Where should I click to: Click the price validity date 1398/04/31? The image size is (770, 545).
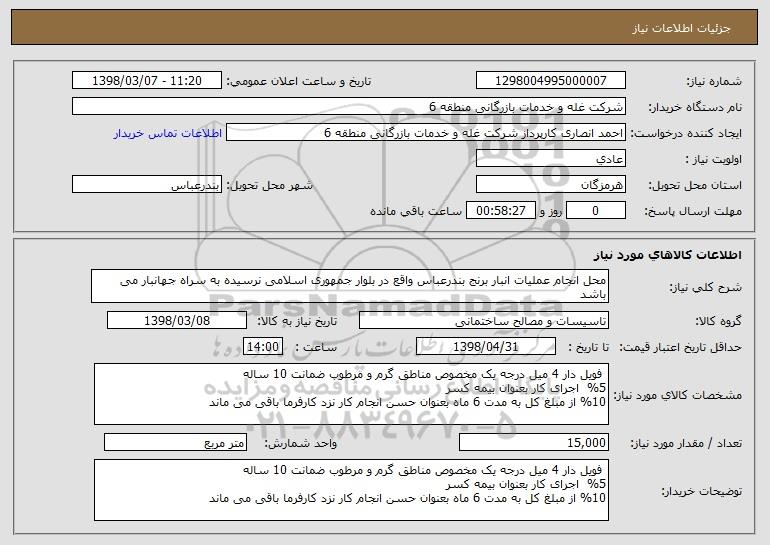tap(486, 346)
